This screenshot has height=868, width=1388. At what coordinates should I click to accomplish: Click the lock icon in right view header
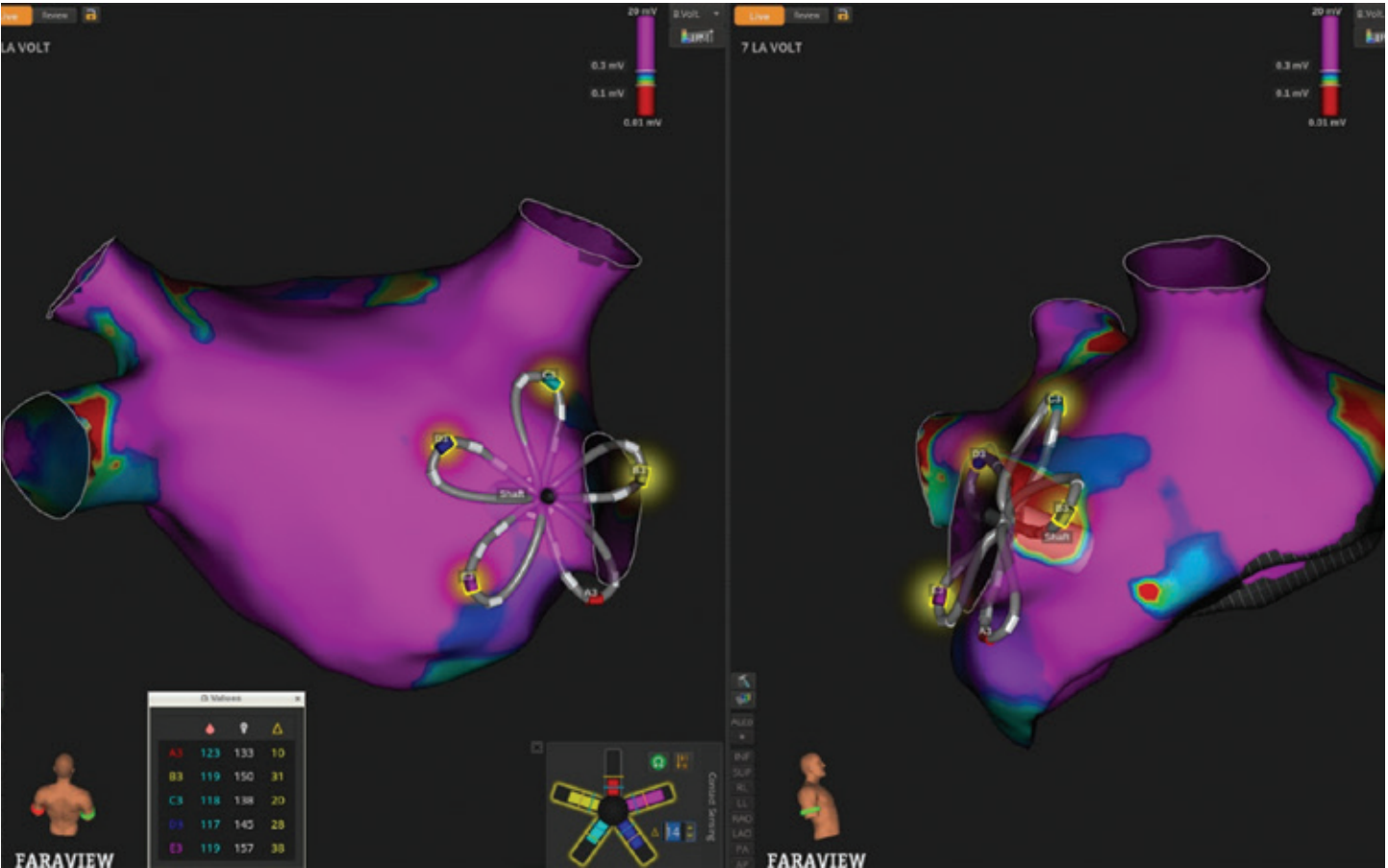(842, 14)
